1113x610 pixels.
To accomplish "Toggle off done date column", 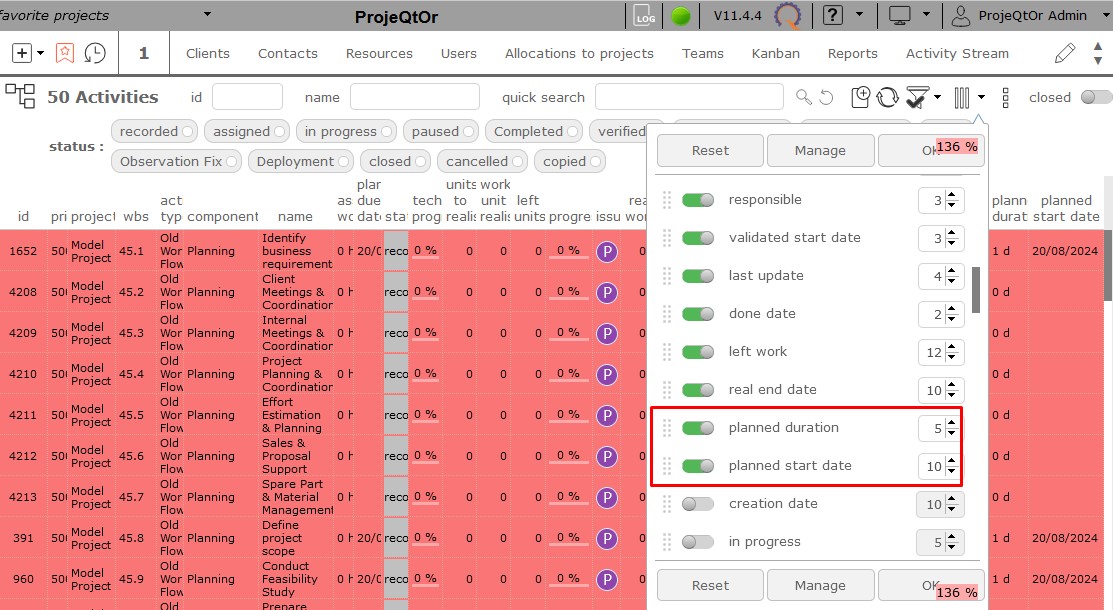I will point(698,314).
